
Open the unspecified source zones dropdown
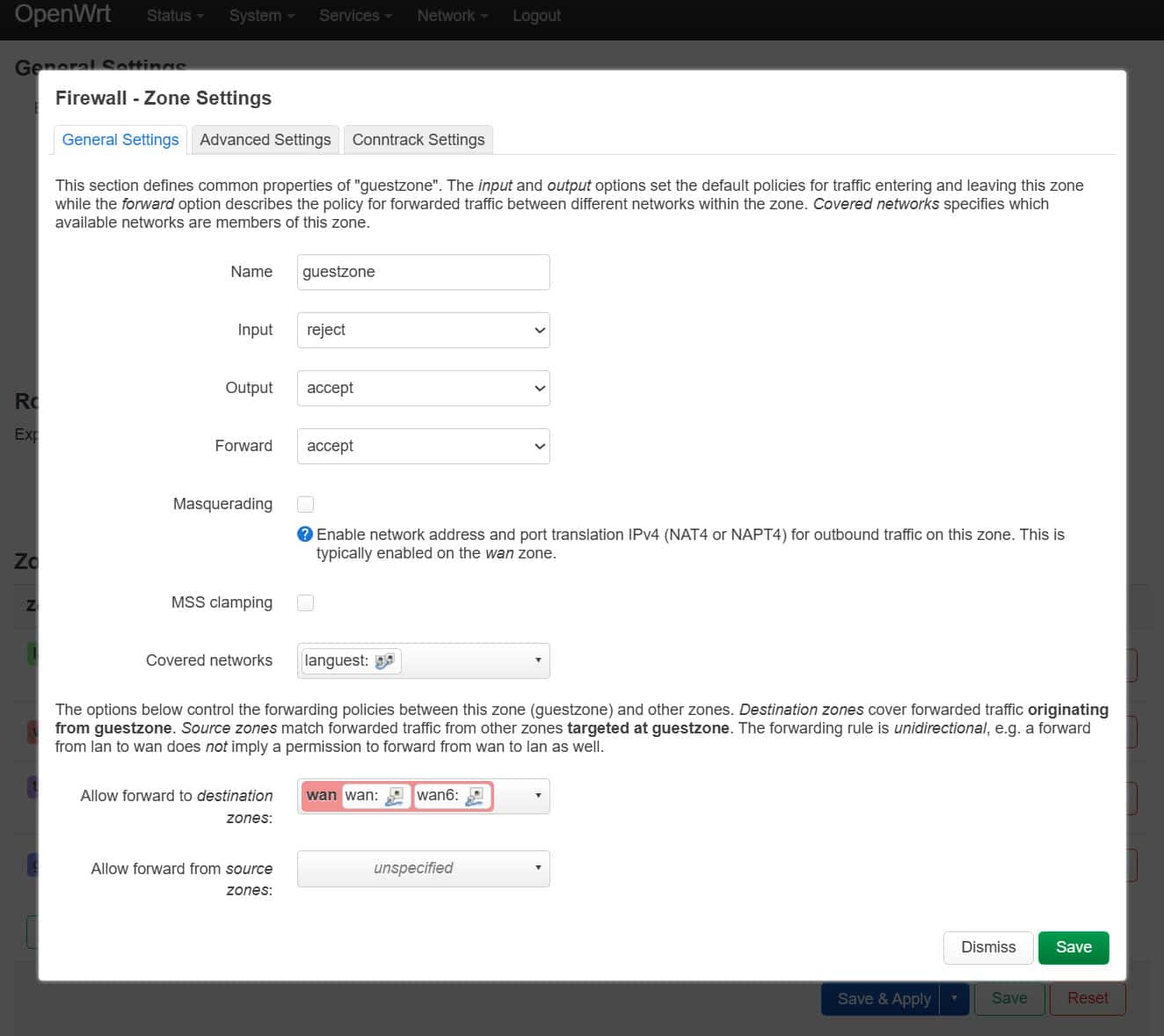(423, 868)
